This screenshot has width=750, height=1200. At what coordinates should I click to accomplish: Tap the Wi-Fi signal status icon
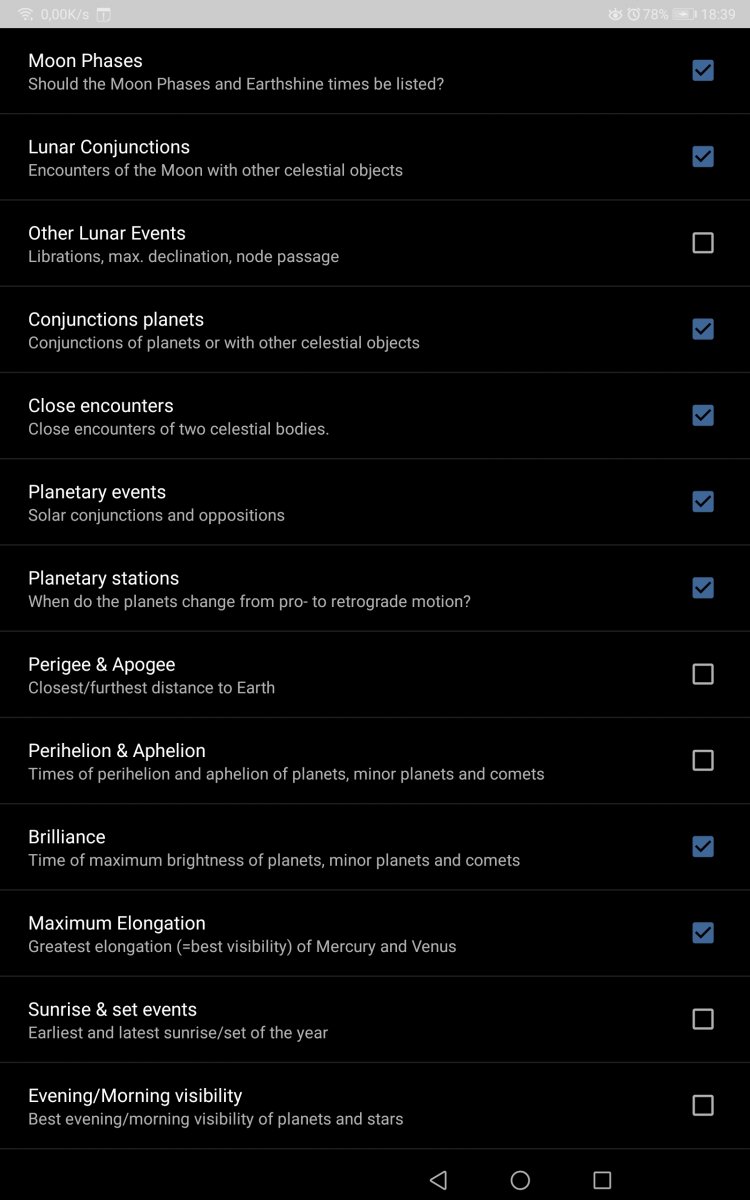25,15
